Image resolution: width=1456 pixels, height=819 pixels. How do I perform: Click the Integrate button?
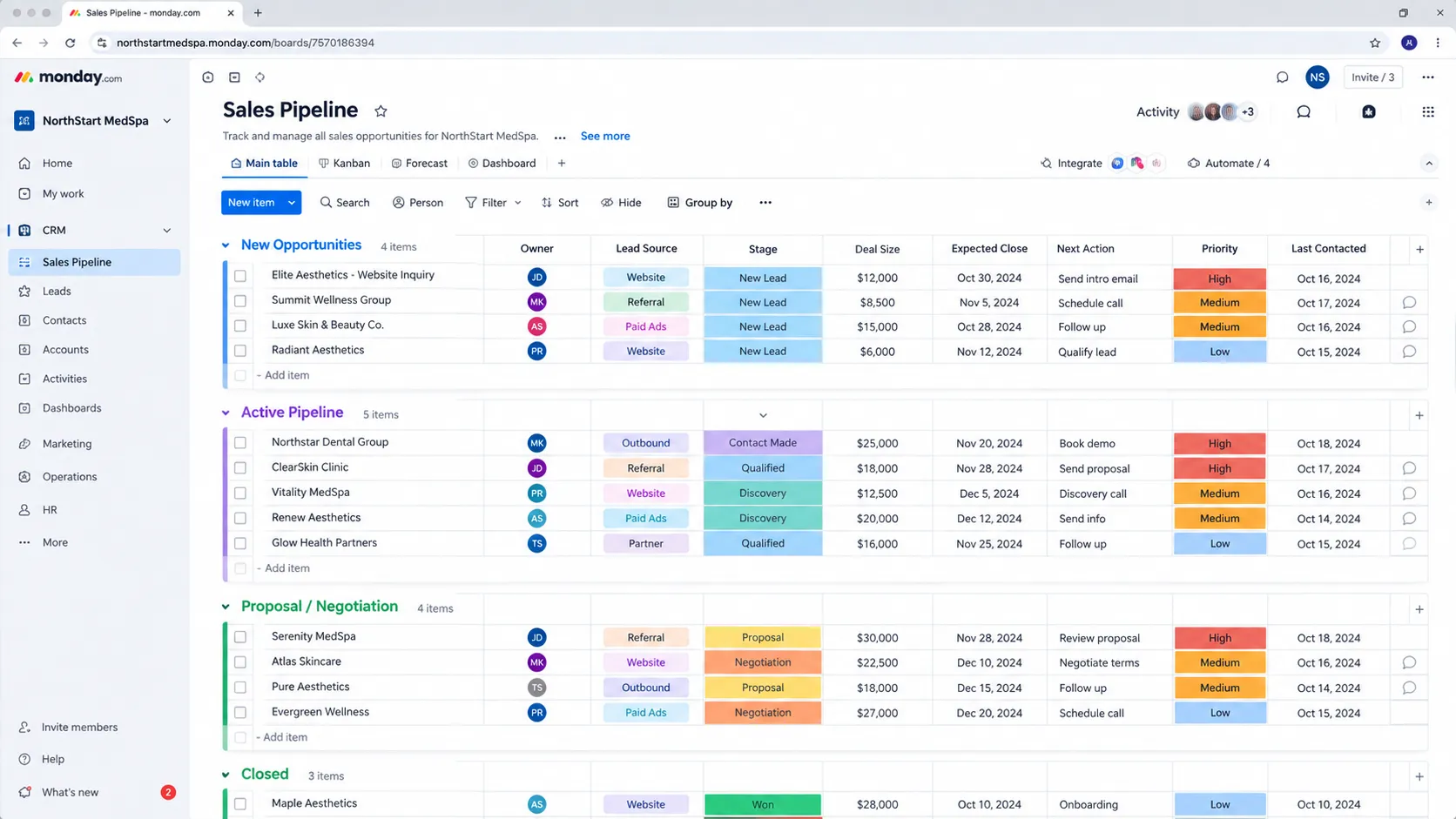click(1071, 164)
